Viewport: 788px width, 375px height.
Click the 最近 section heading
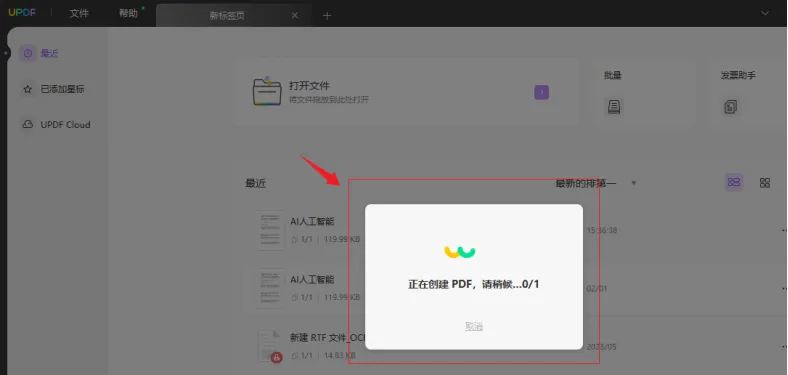pyautogui.click(x=255, y=183)
